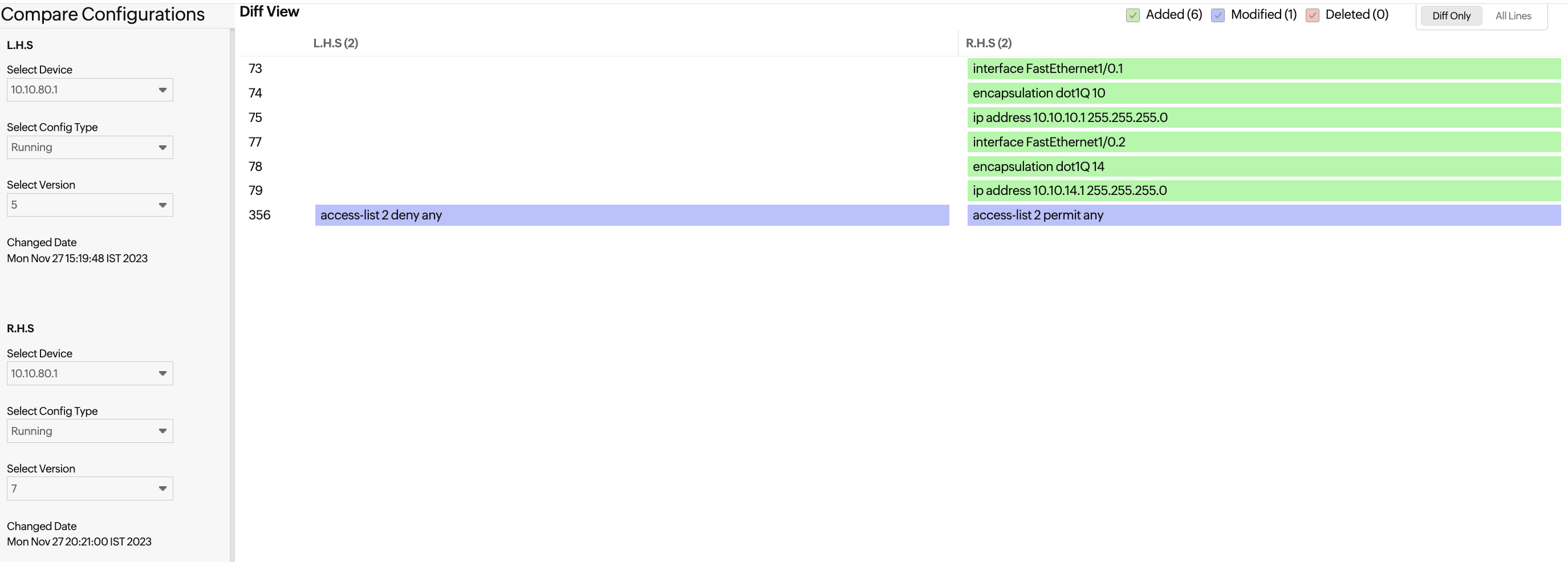Screen dimensions: 1568x562
Task: Open the R.H.S Select Device dropdown
Action: tap(90, 373)
